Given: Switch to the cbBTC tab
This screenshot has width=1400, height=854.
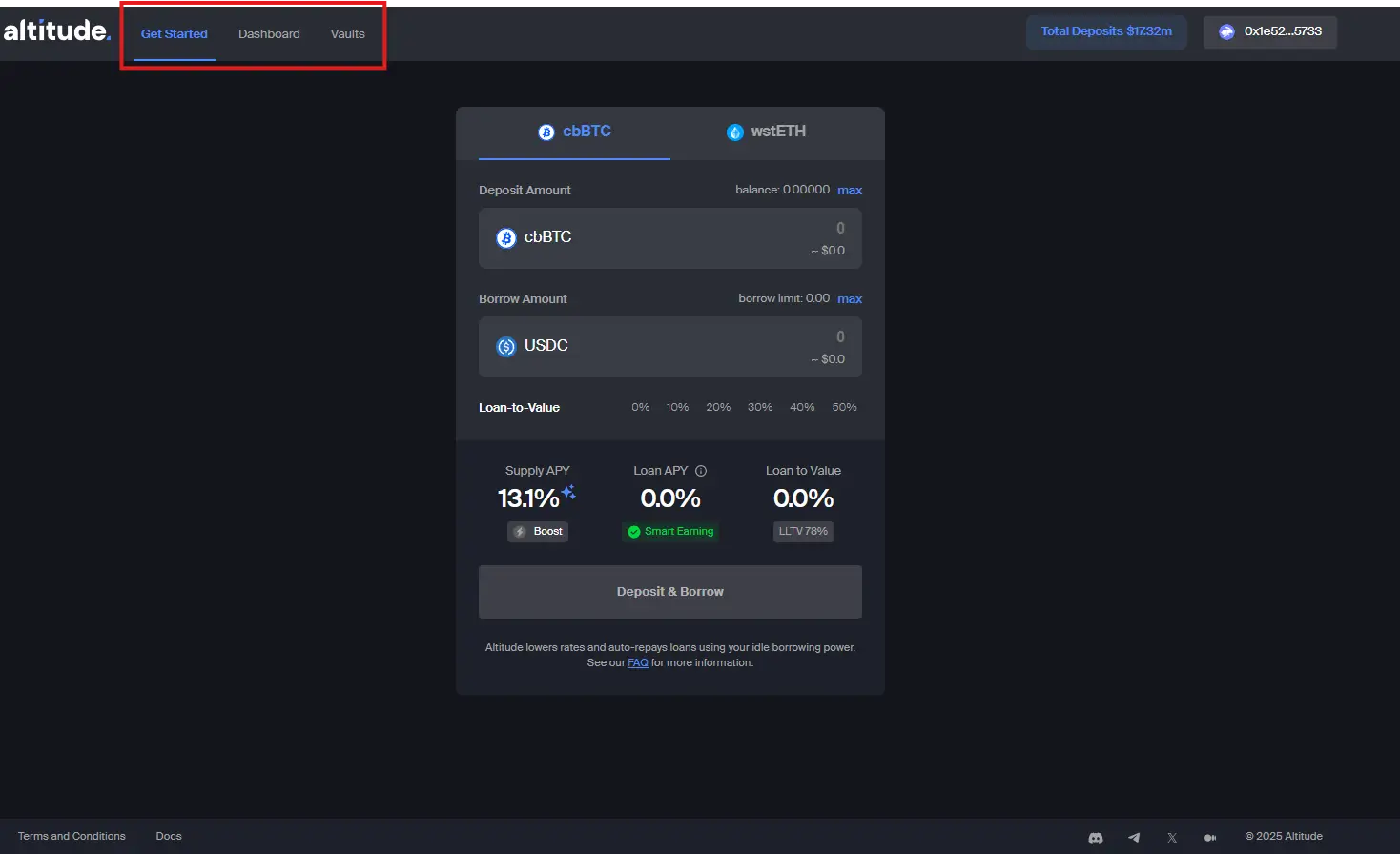Looking at the screenshot, I should [574, 132].
